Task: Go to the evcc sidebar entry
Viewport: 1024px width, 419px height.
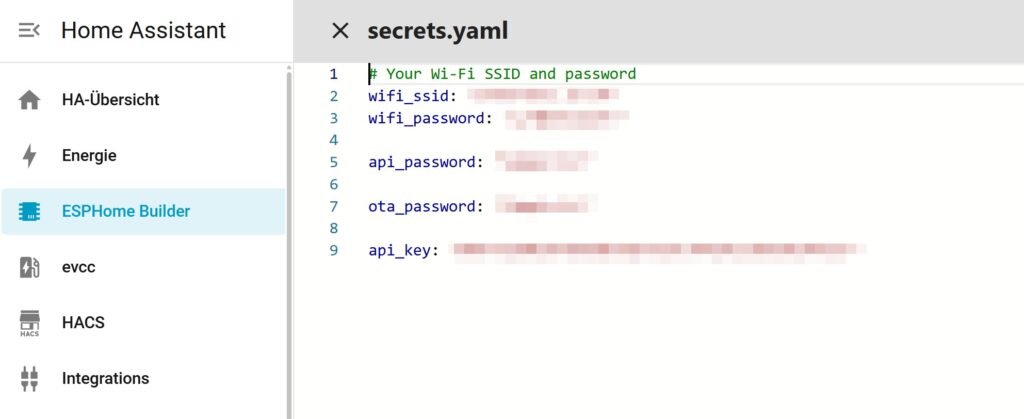Action: [78, 267]
